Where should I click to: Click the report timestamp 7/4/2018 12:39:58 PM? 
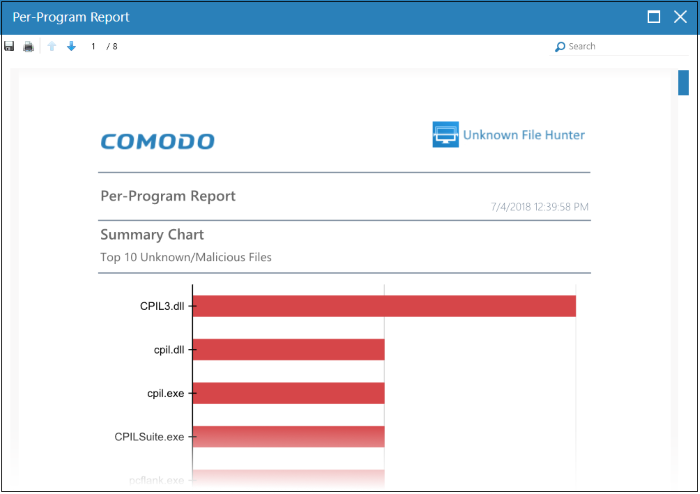(539, 207)
